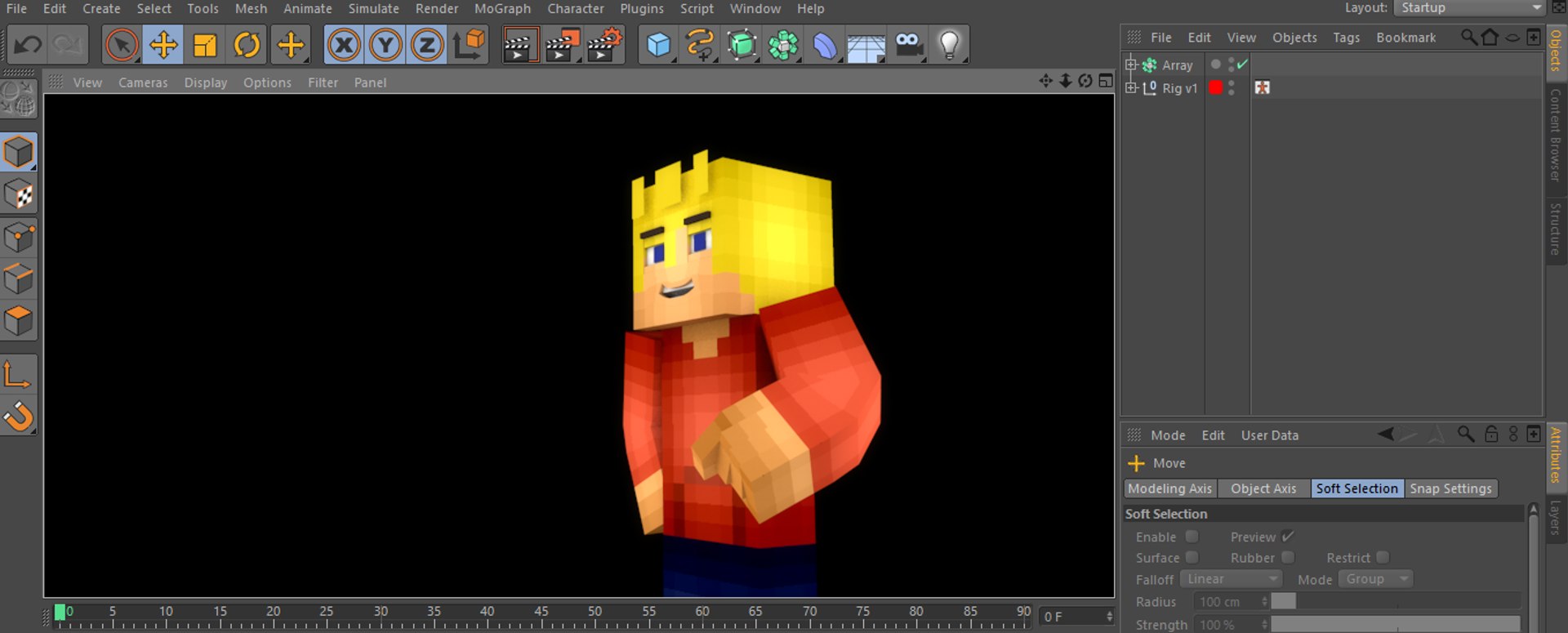Open Edit Render Settings icon

click(605, 44)
